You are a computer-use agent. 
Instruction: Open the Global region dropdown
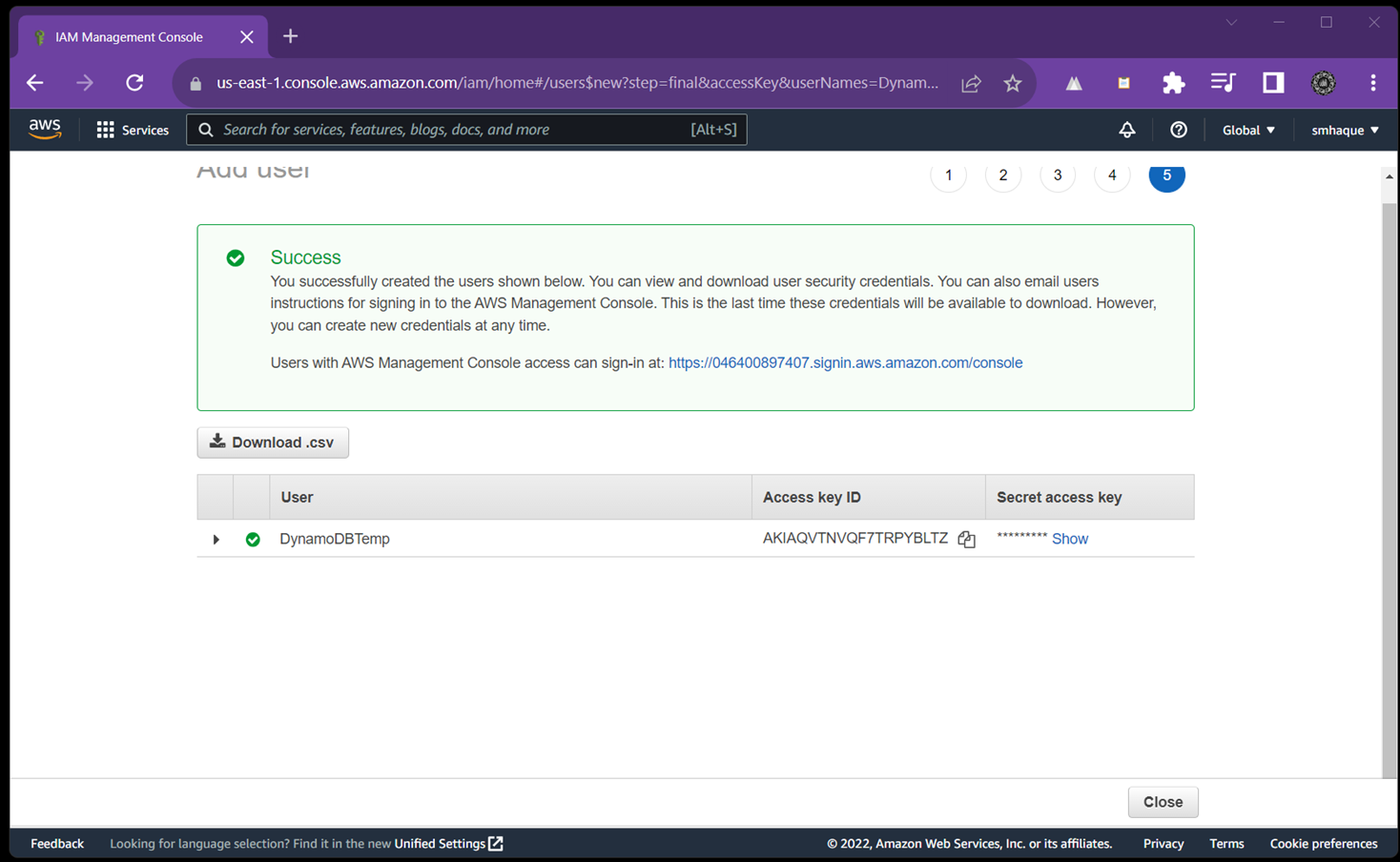(1247, 130)
